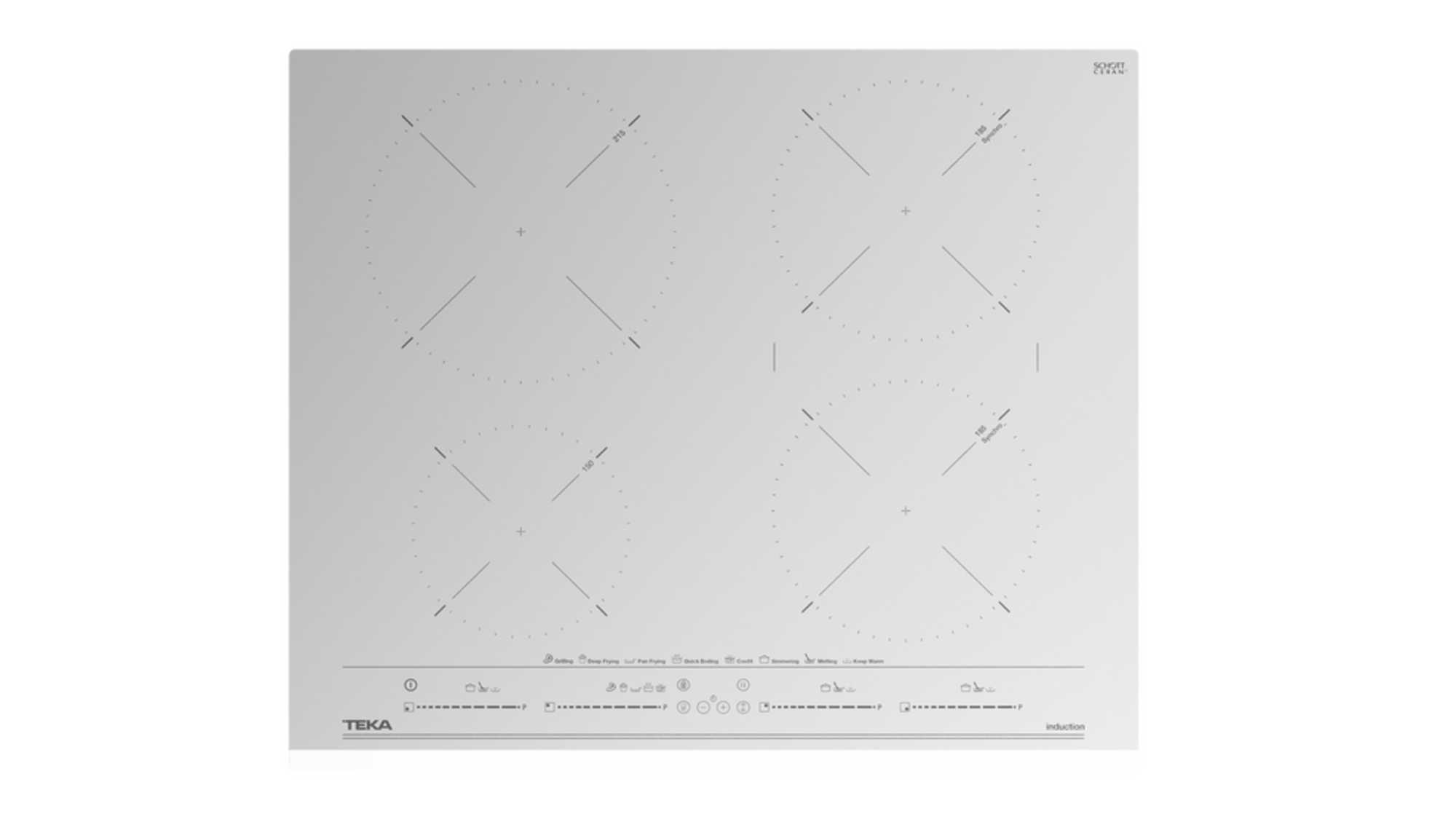The image size is (1456, 819).
Task: Select the rear-right zone indicator square
Action: click(x=764, y=707)
